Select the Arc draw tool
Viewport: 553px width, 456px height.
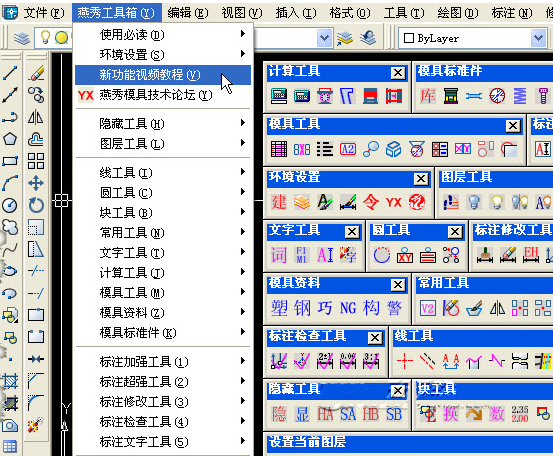pos(10,183)
